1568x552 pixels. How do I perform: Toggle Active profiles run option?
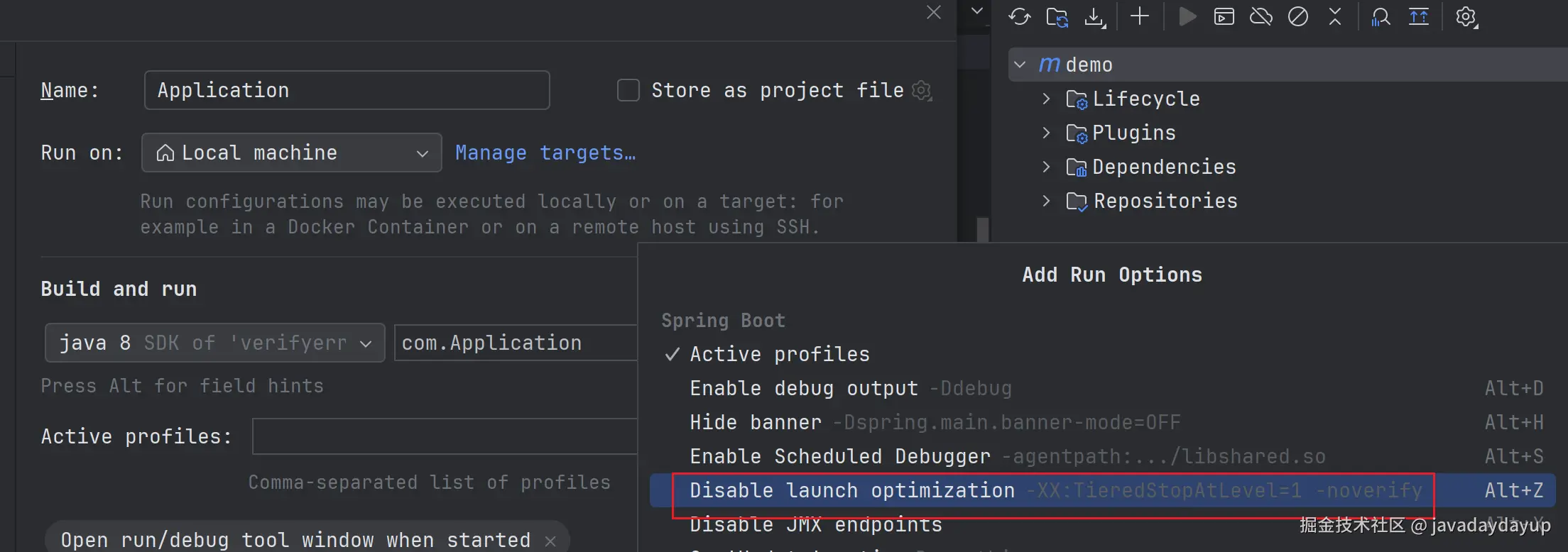point(779,354)
